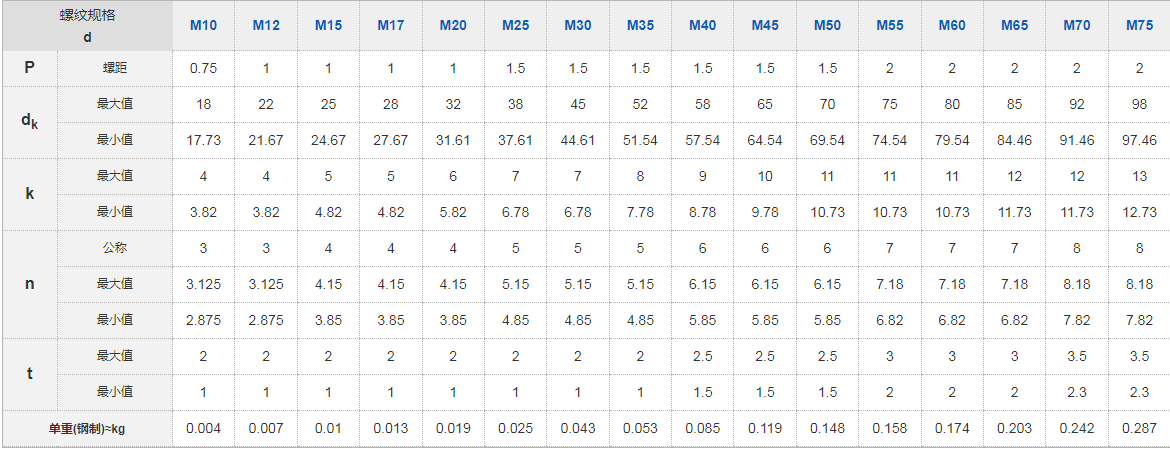Click the 螺纹规格 d header cell
This screenshot has height=449, width=1170.
[x=87, y=25]
